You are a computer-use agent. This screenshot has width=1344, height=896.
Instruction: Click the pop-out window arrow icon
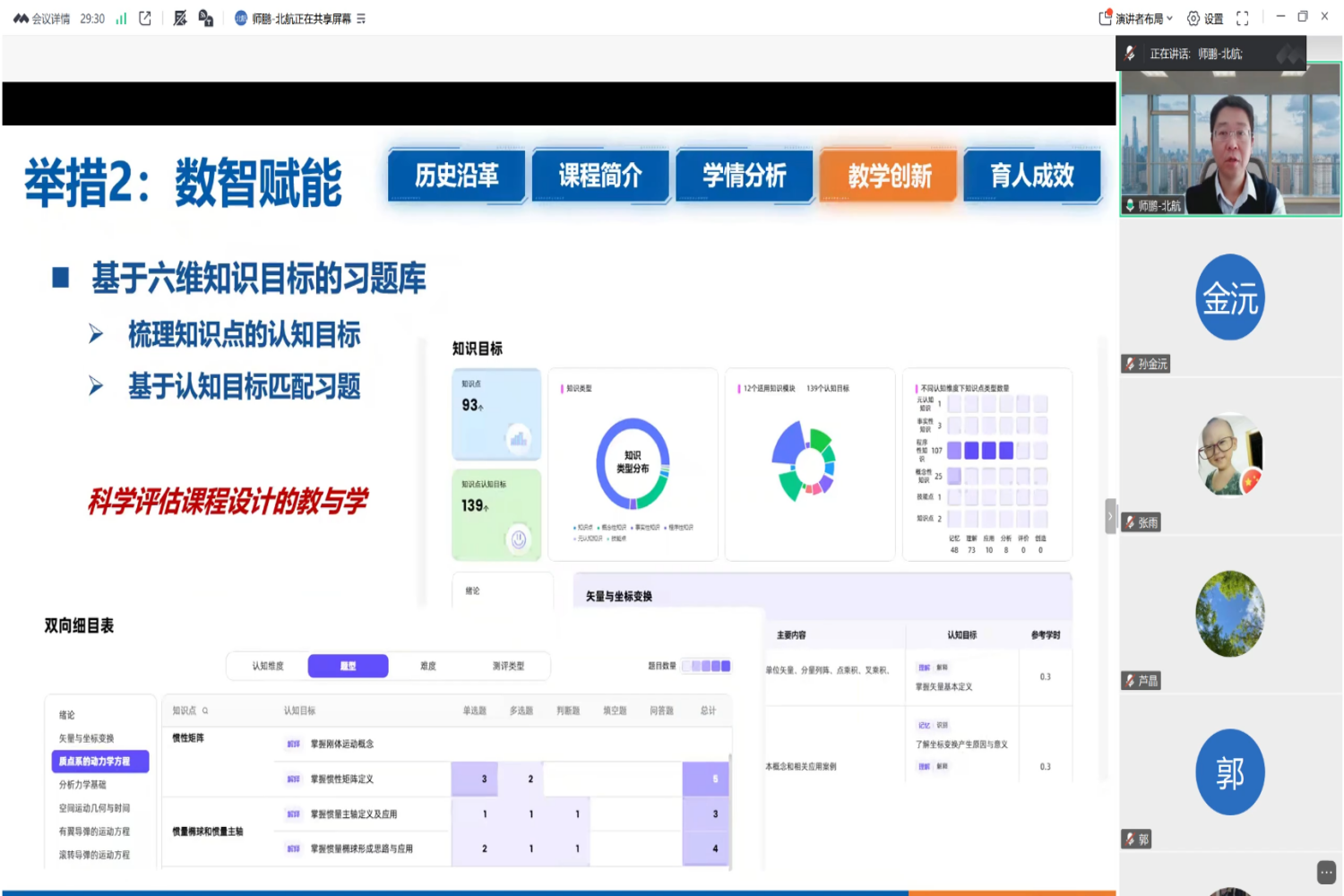click(x=145, y=18)
